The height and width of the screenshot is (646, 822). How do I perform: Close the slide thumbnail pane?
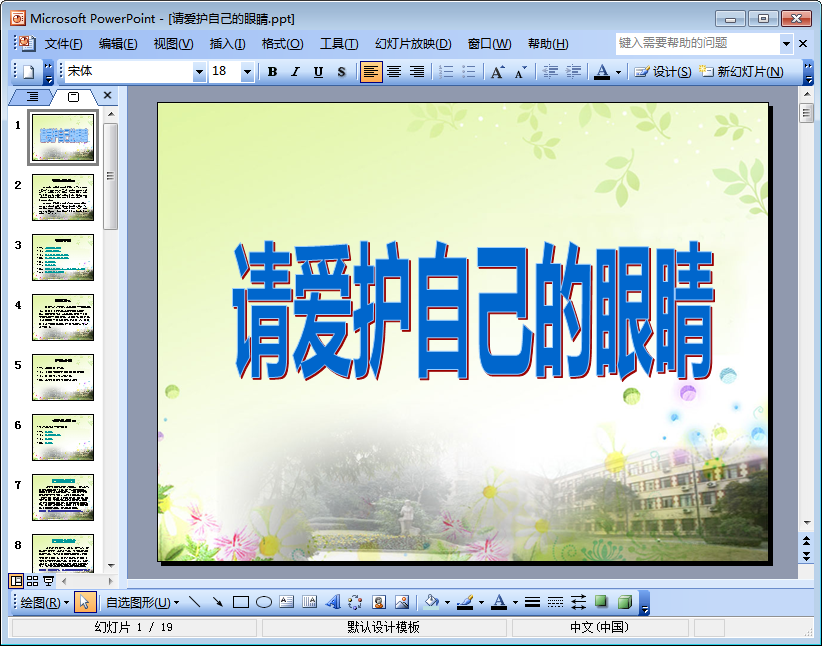click(107, 95)
